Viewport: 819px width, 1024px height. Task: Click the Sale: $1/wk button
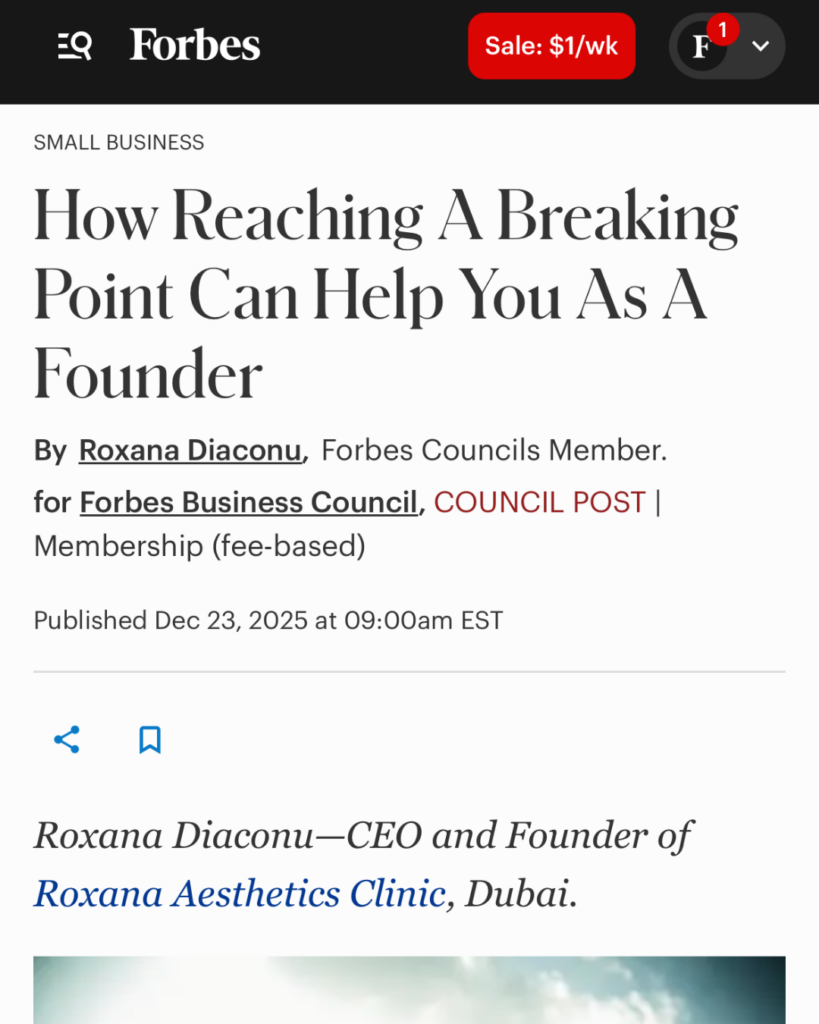click(551, 46)
